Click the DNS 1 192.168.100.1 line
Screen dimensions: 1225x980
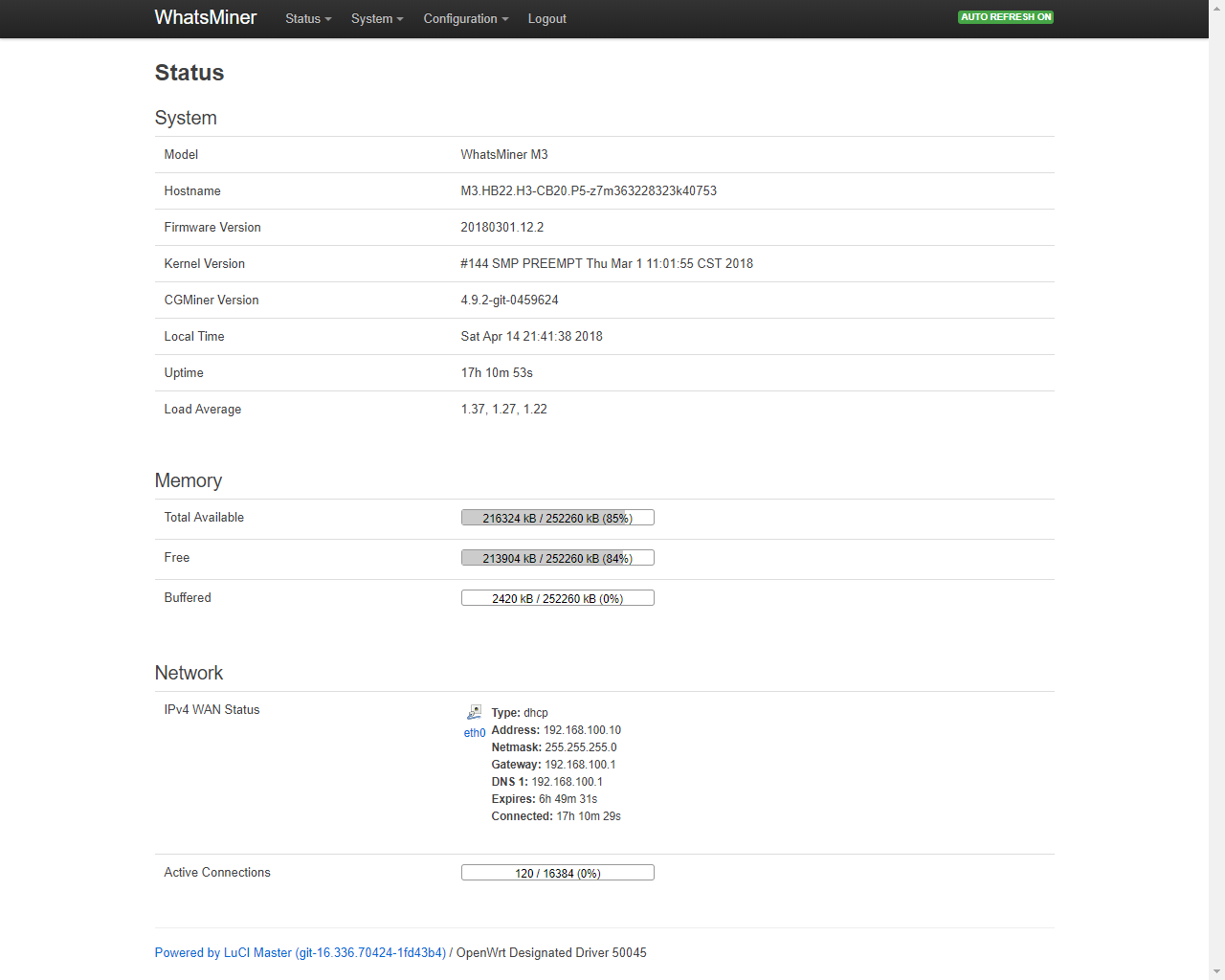(547, 782)
